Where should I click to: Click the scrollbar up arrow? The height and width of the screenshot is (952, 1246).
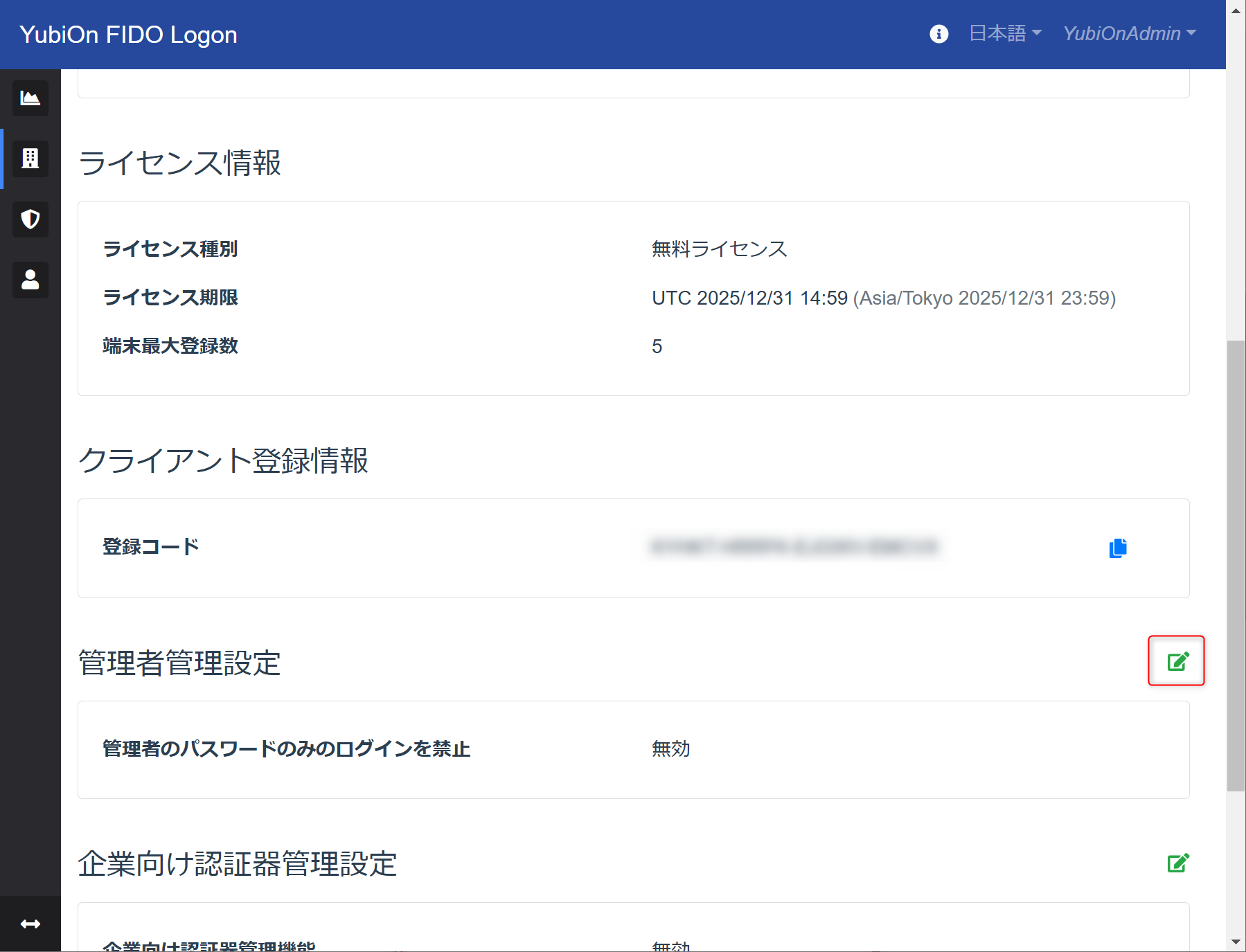coord(1236,10)
